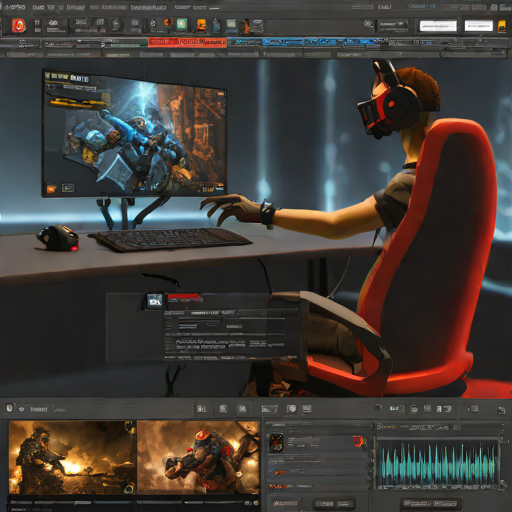
Task: Select the green square toolbar icon
Action: click(182, 24)
